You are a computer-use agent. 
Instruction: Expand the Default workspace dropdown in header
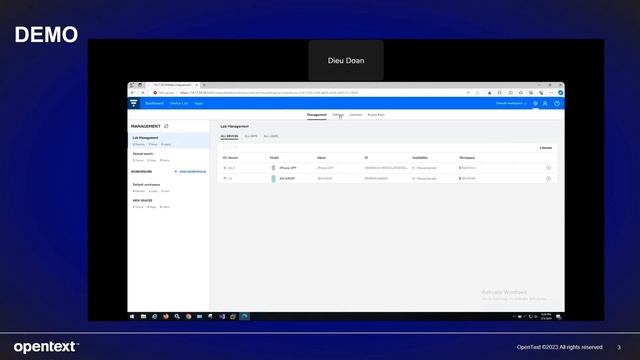pyautogui.click(x=511, y=104)
